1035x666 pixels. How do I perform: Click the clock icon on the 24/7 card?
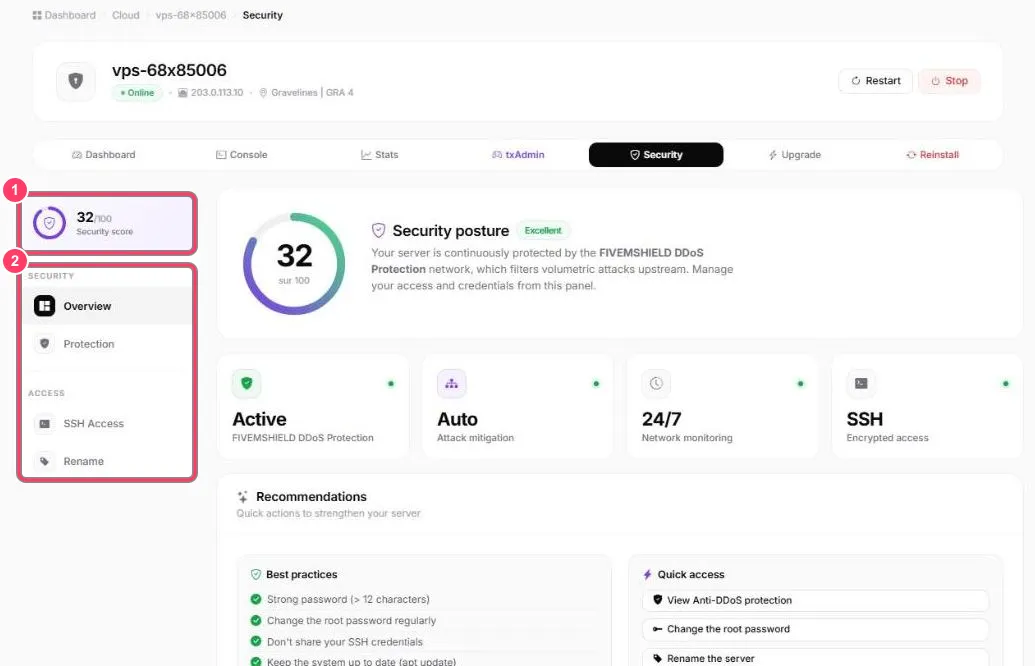coord(656,383)
